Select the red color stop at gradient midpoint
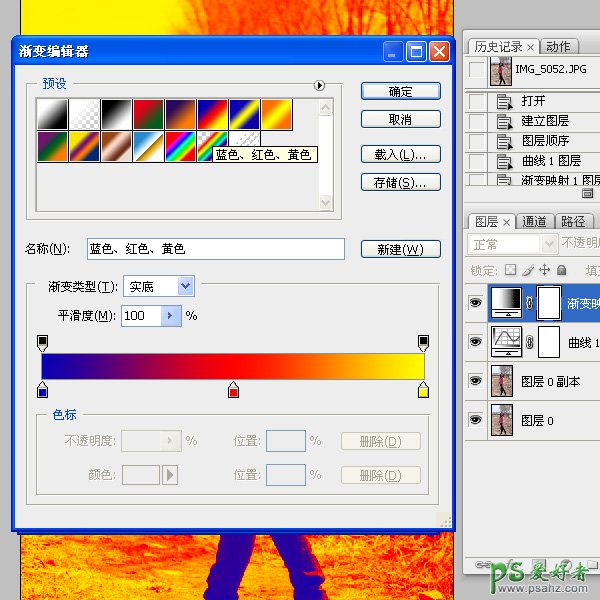The height and width of the screenshot is (600, 600). pos(233,389)
